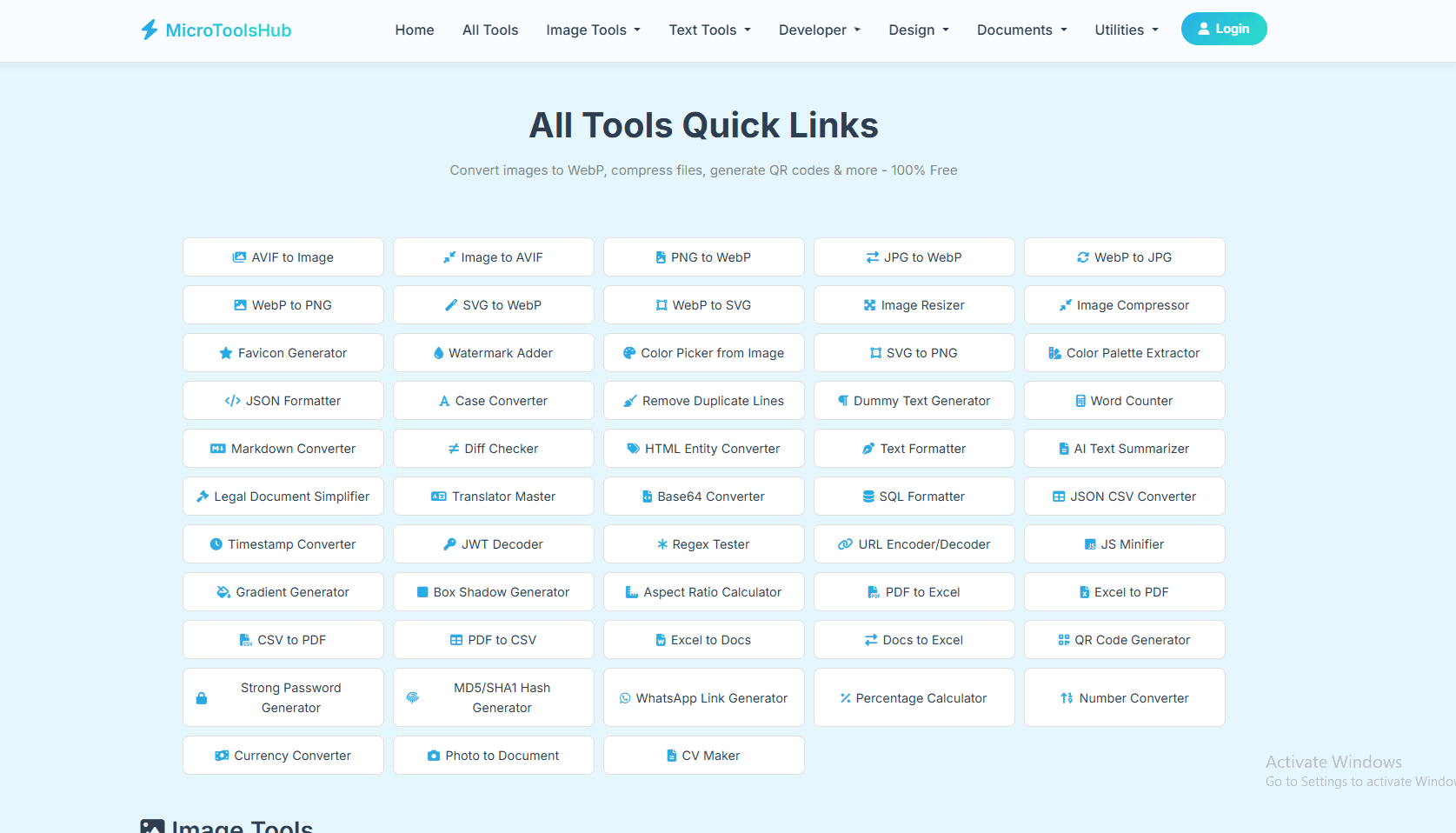The width and height of the screenshot is (1456, 833).
Task: Click the URL Encoder/Decoder chain icon
Action: (845, 543)
